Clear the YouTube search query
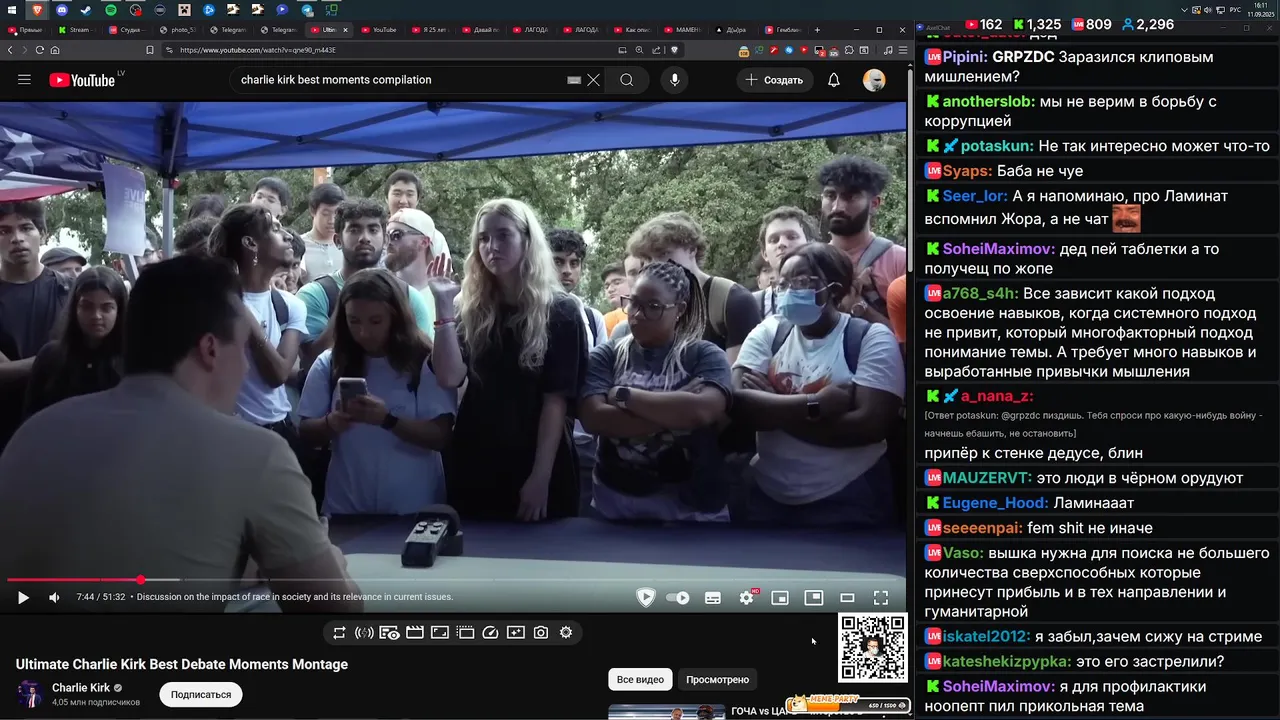Image resolution: width=1280 pixels, height=720 pixels. tap(593, 80)
